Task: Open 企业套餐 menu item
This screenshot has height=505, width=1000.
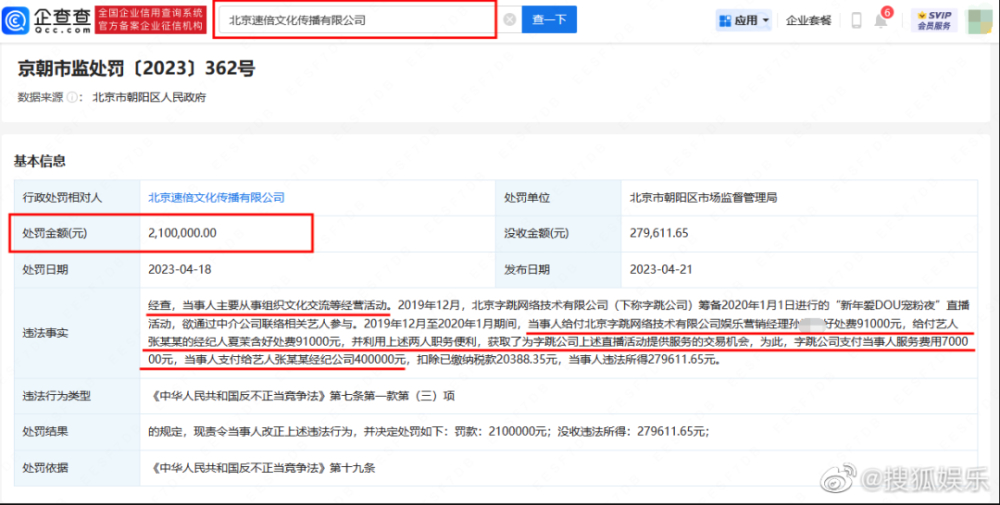Action: [x=808, y=20]
